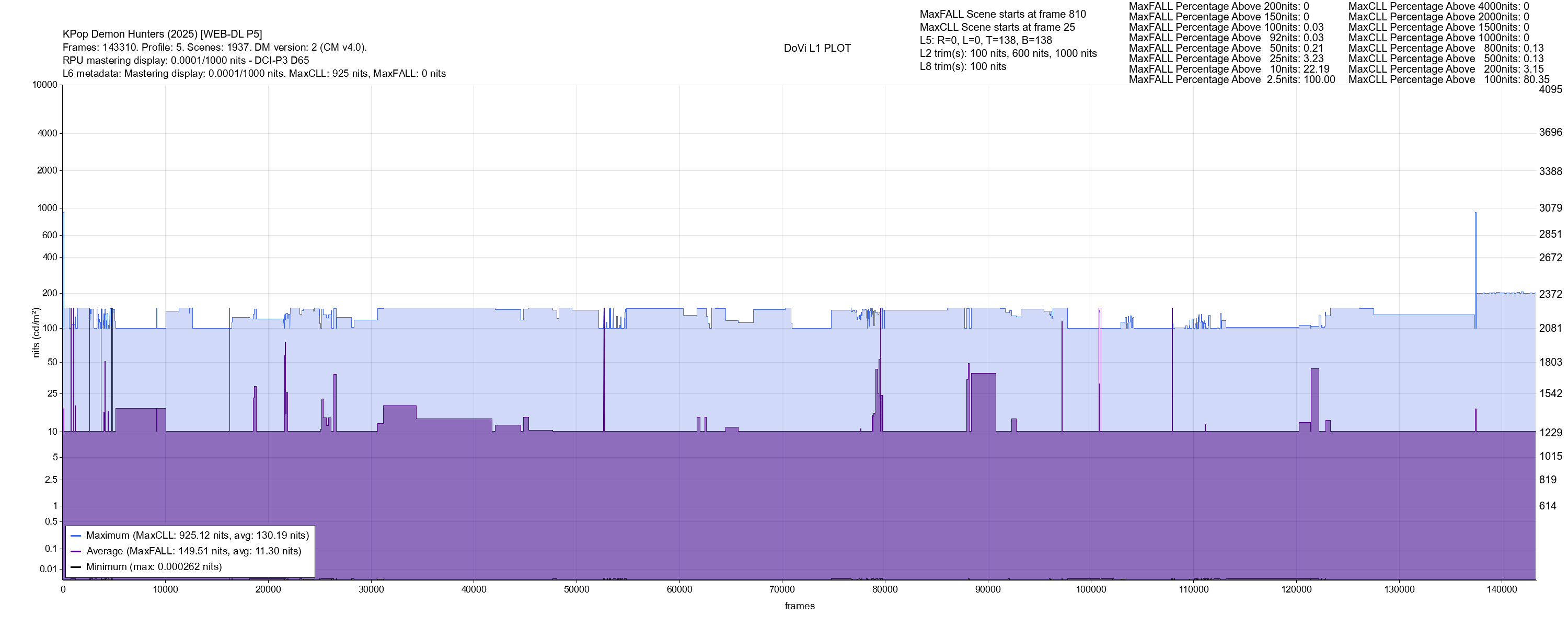Click the purple Average legend line swatch
Image resolution: width=1568 pixels, height=627 pixels.
76,552
